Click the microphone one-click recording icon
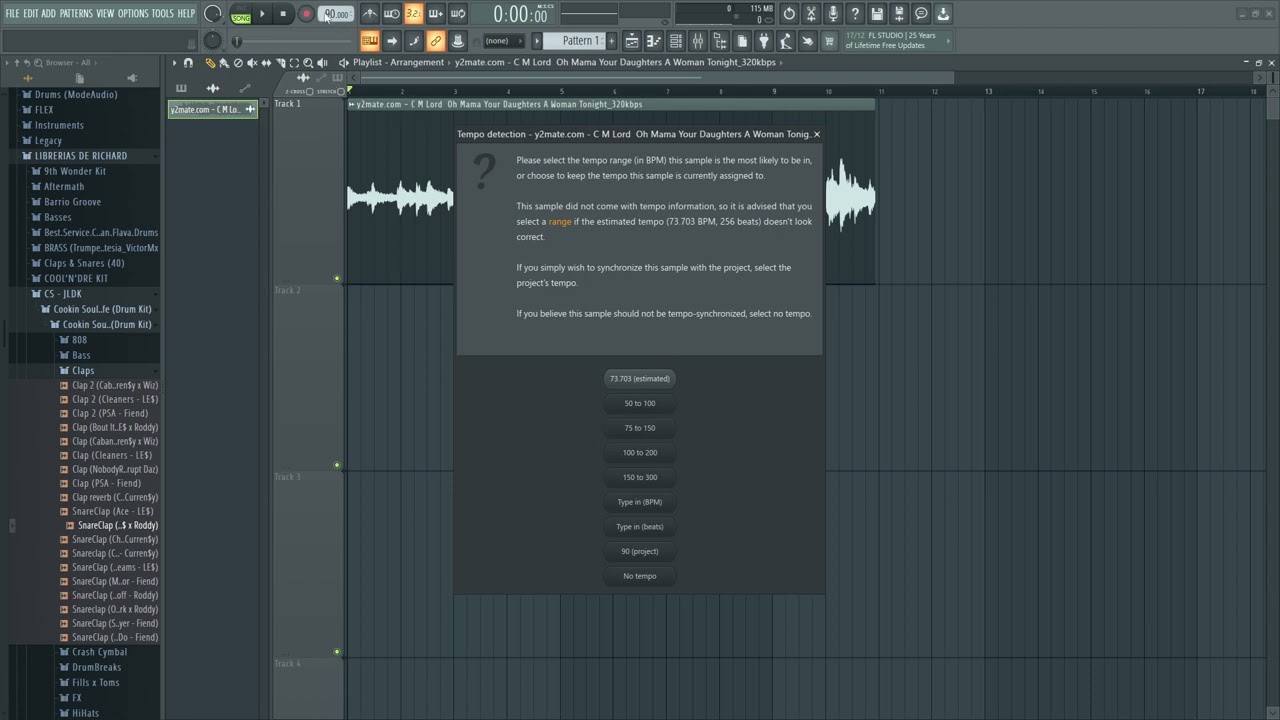This screenshot has width=1280, height=720. (833, 14)
